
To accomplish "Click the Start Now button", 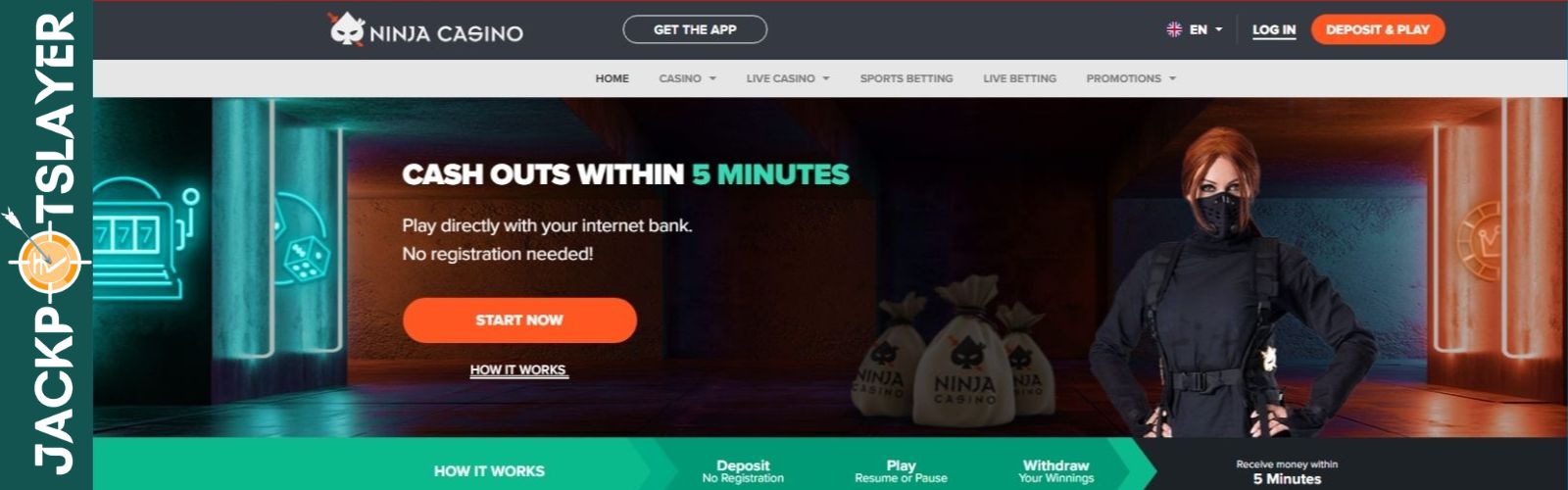I will (x=519, y=320).
